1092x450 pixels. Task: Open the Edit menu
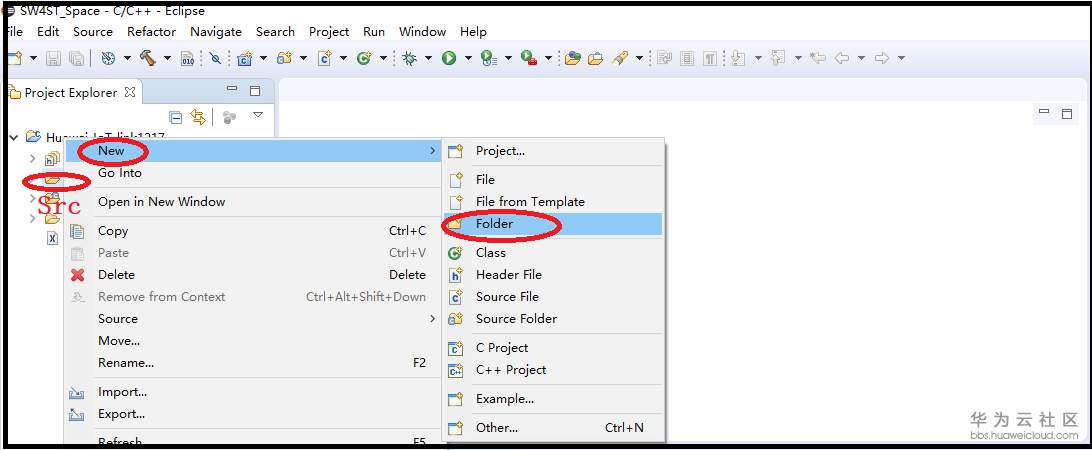(x=48, y=31)
